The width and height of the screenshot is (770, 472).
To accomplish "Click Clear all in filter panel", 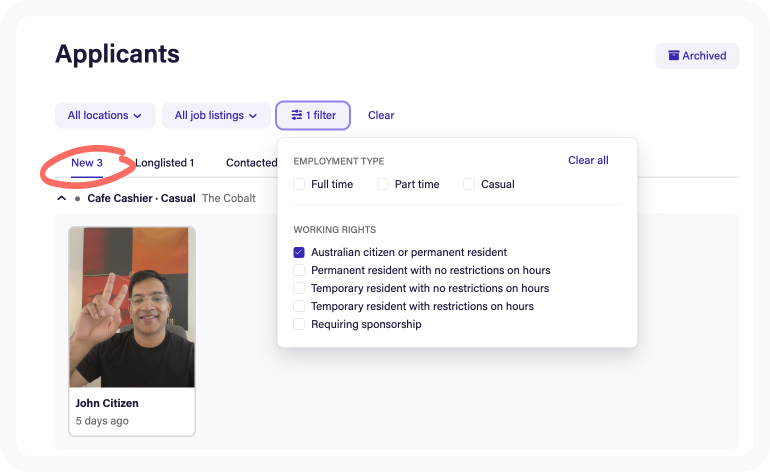I will [588, 160].
